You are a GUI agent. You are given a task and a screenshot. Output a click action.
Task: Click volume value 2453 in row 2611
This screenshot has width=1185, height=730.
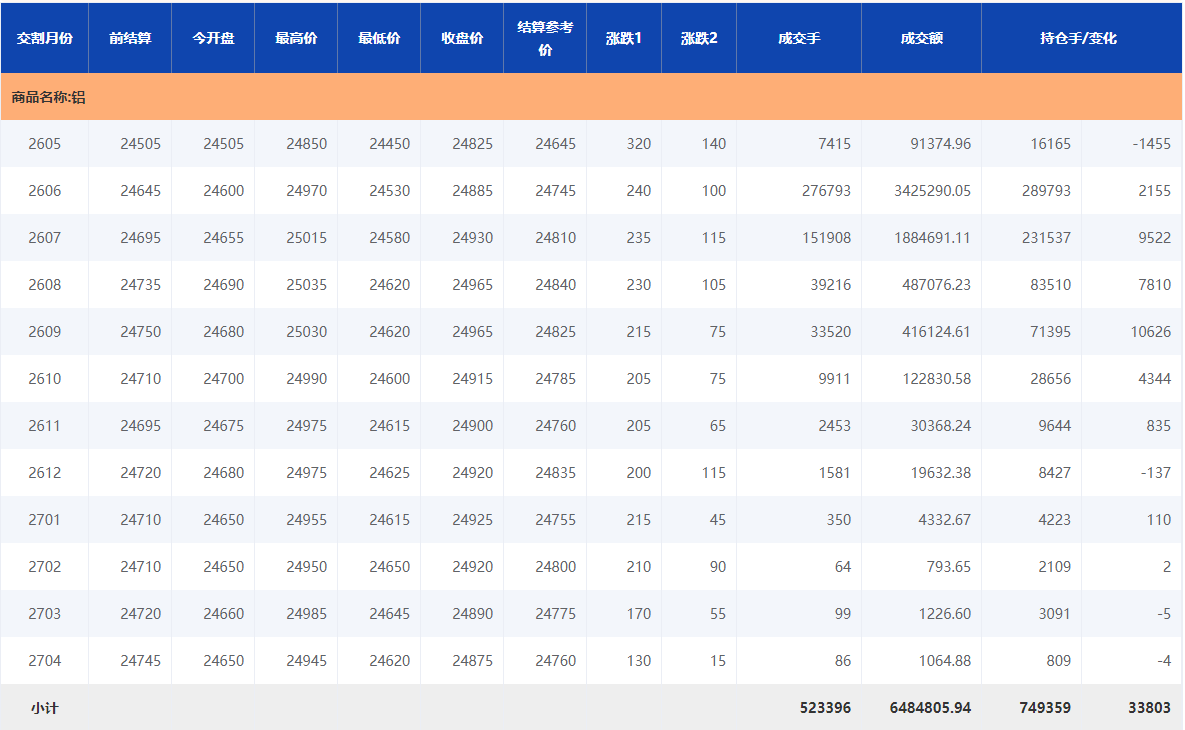point(834,425)
